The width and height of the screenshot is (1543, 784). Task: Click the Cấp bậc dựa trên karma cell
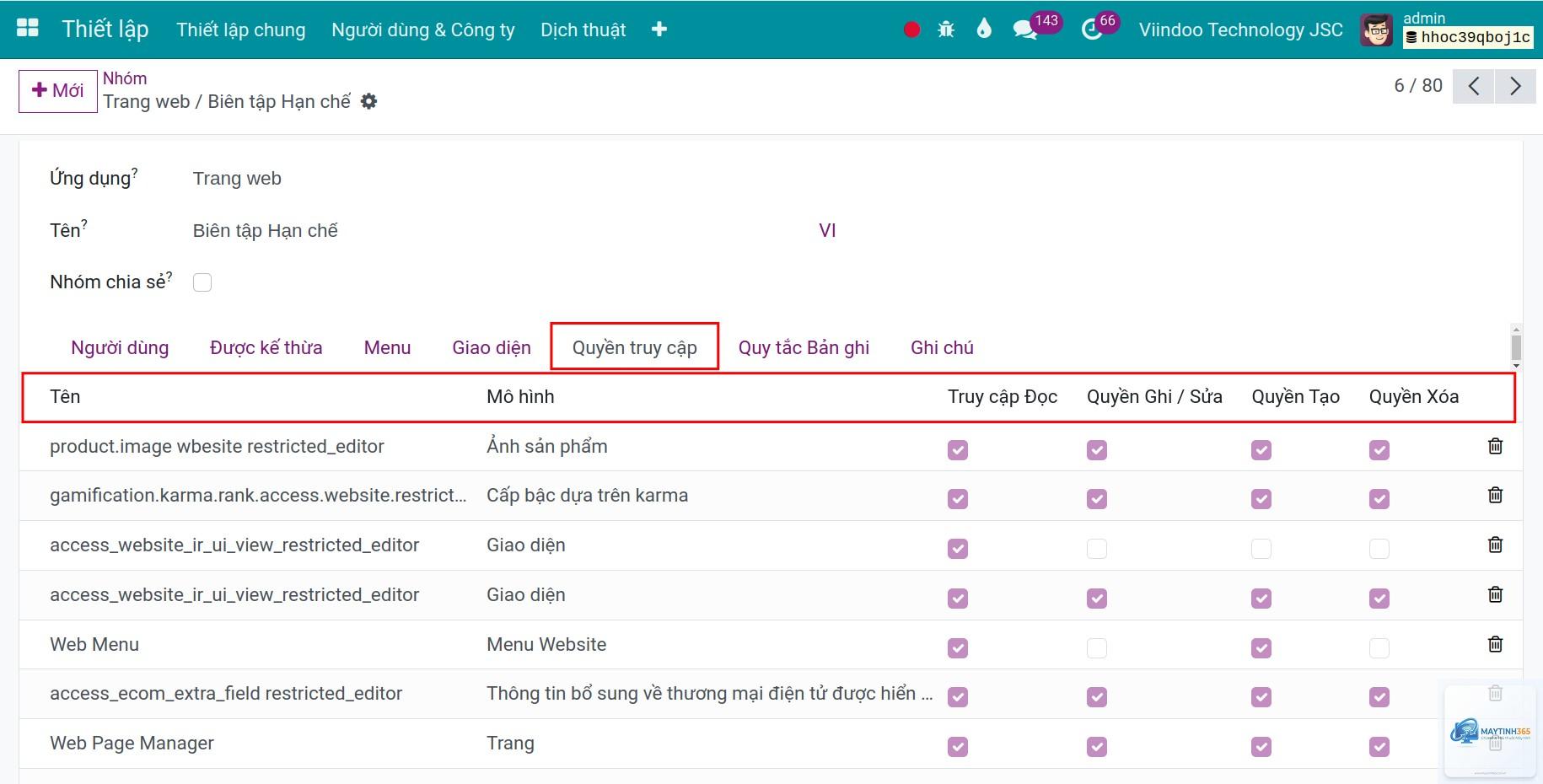coord(587,495)
